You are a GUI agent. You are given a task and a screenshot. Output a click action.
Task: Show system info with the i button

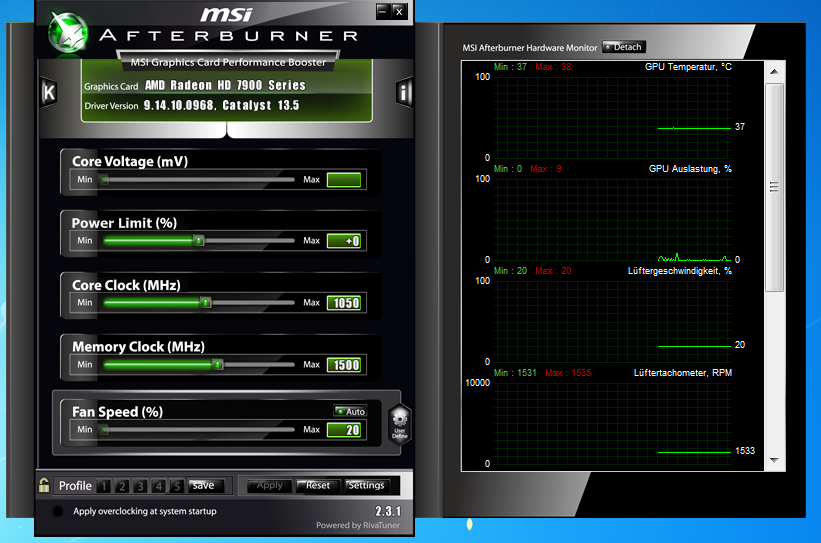[x=404, y=93]
